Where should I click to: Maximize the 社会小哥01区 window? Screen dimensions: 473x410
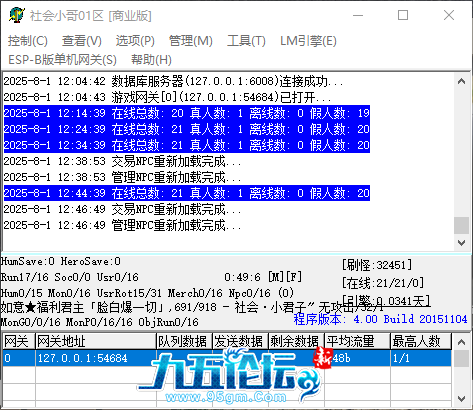click(403, 15)
